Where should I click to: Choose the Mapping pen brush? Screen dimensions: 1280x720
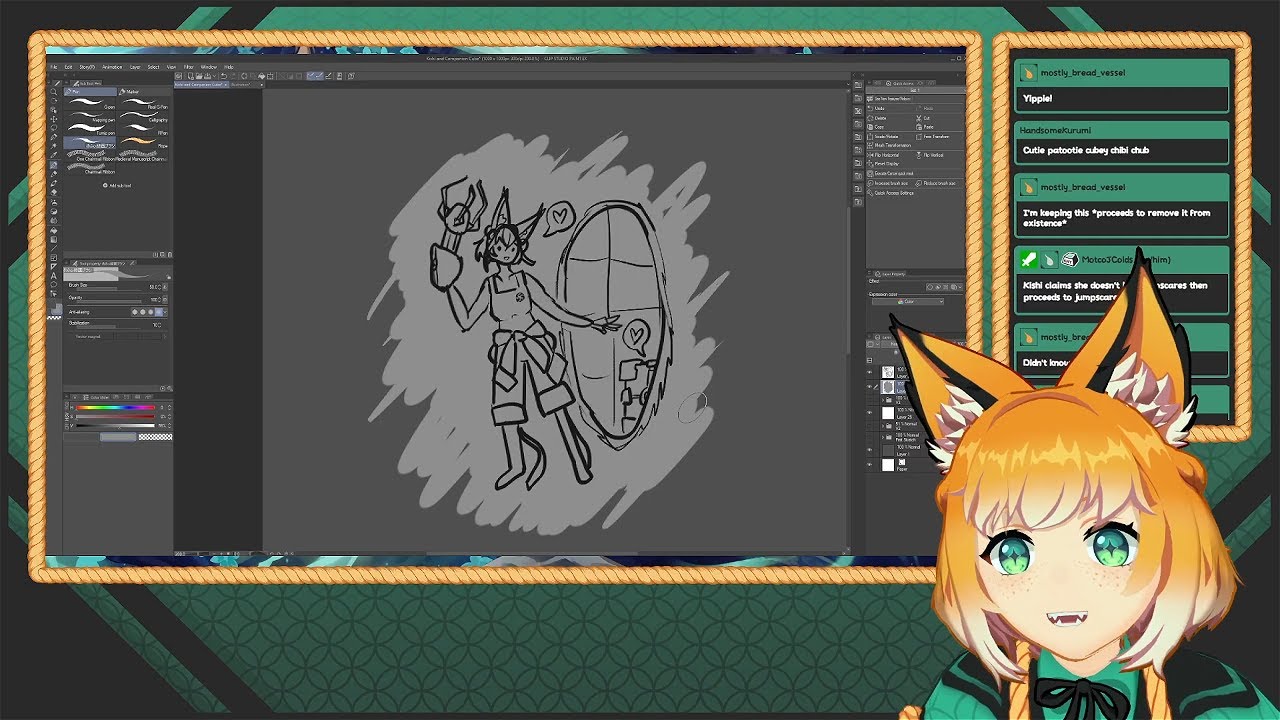click(90, 117)
